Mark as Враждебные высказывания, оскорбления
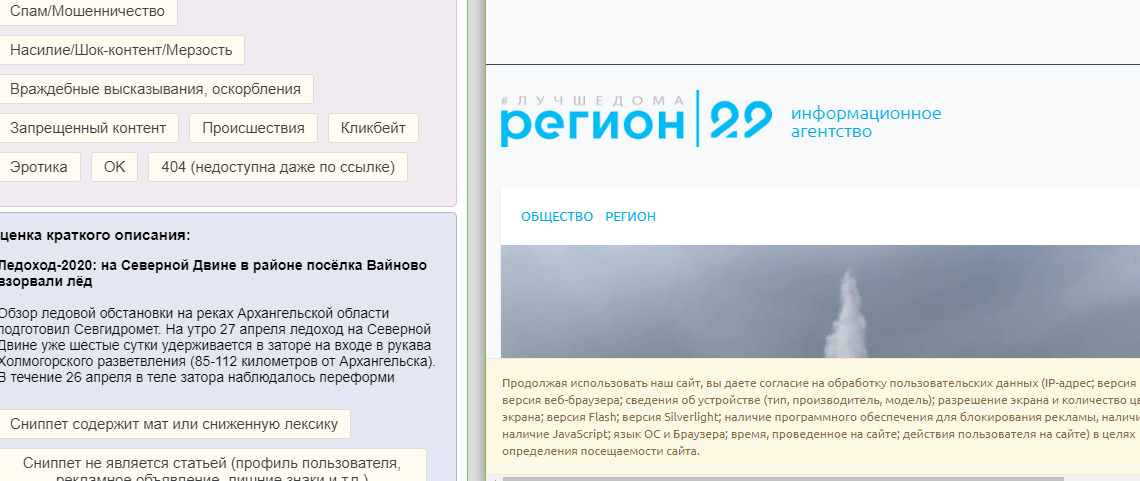The height and width of the screenshot is (481, 1140). 155,89
